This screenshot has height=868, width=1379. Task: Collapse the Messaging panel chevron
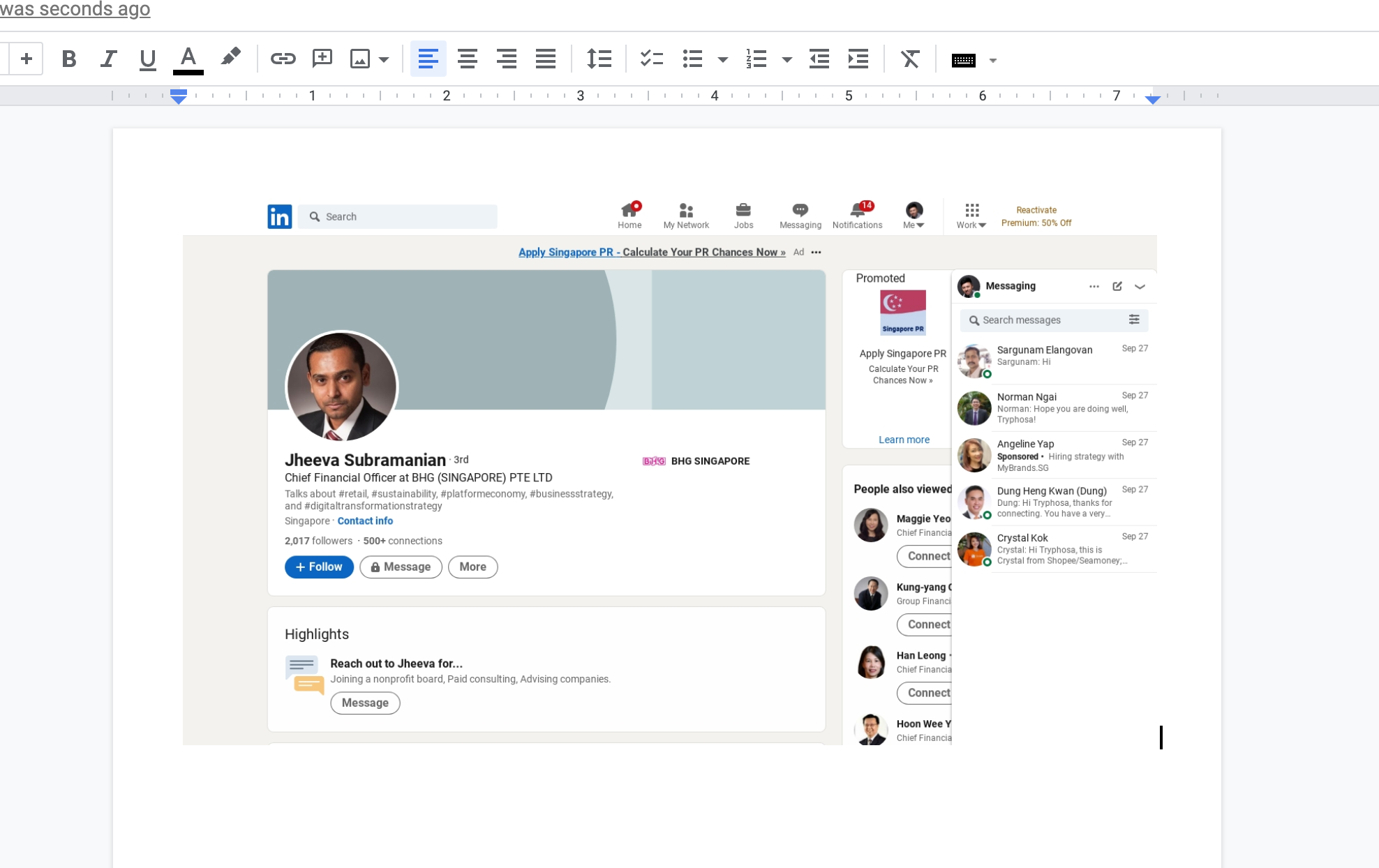click(1140, 286)
